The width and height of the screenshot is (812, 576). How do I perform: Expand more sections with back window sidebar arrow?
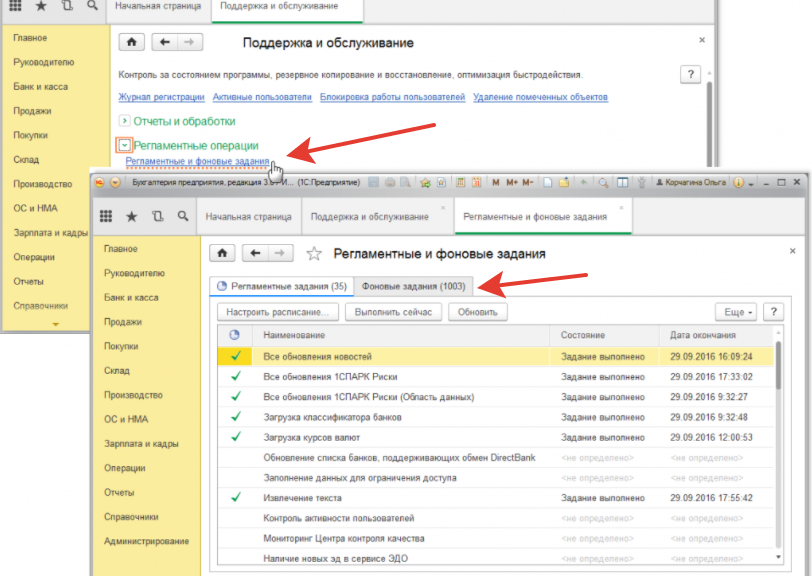click(x=55, y=324)
